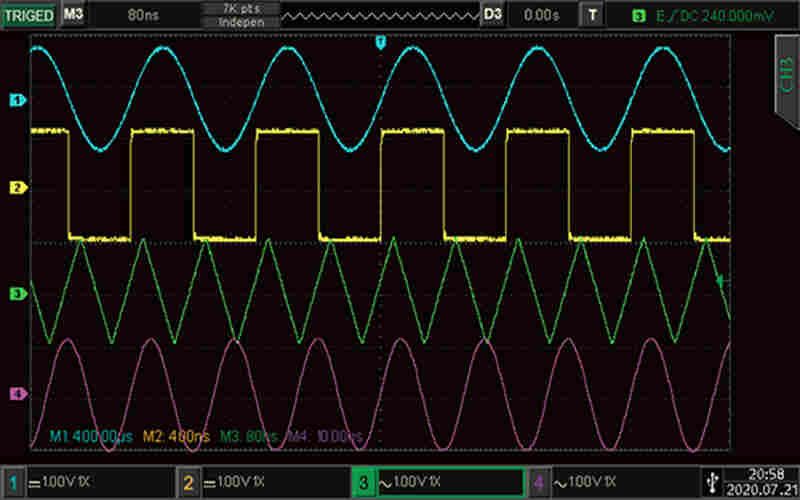Toggle channel 4 using its number box
Image resolution: width=800 pixels, height=500 pixels.
coord(538,482)
